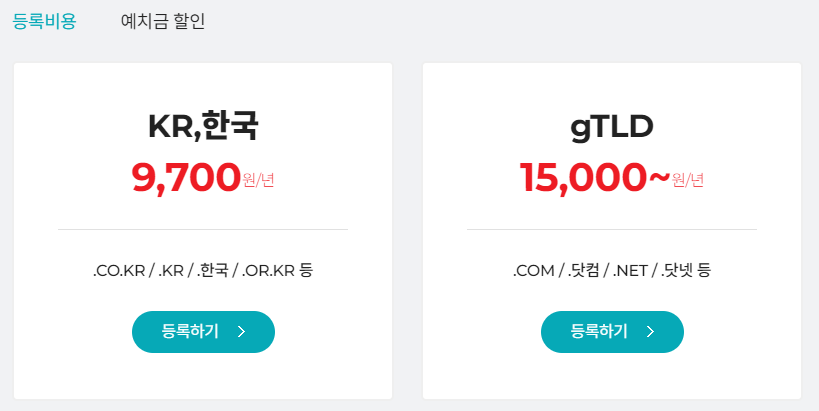The height and width of the screenshot is (411, 819).
Task: Click 원/년 unit label beside 15,000~
Action: (688, 181)
